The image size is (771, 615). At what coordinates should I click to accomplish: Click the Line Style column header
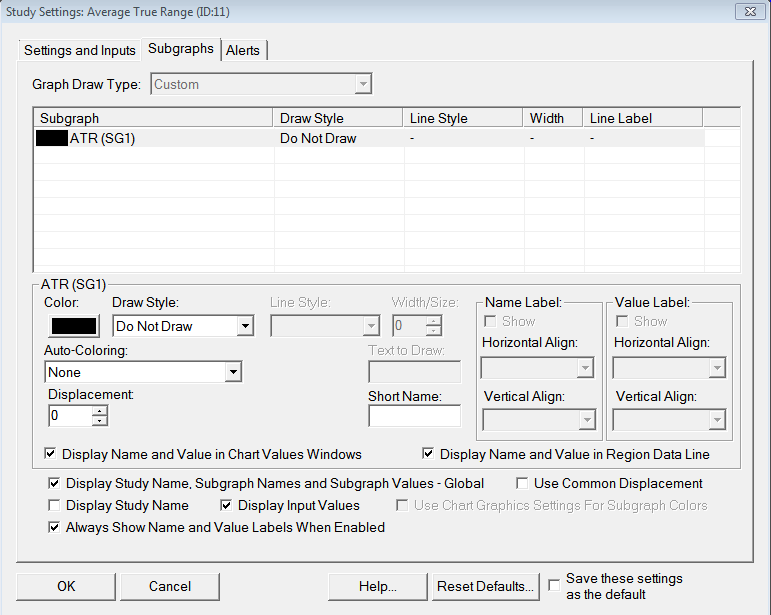coord(463,118)
